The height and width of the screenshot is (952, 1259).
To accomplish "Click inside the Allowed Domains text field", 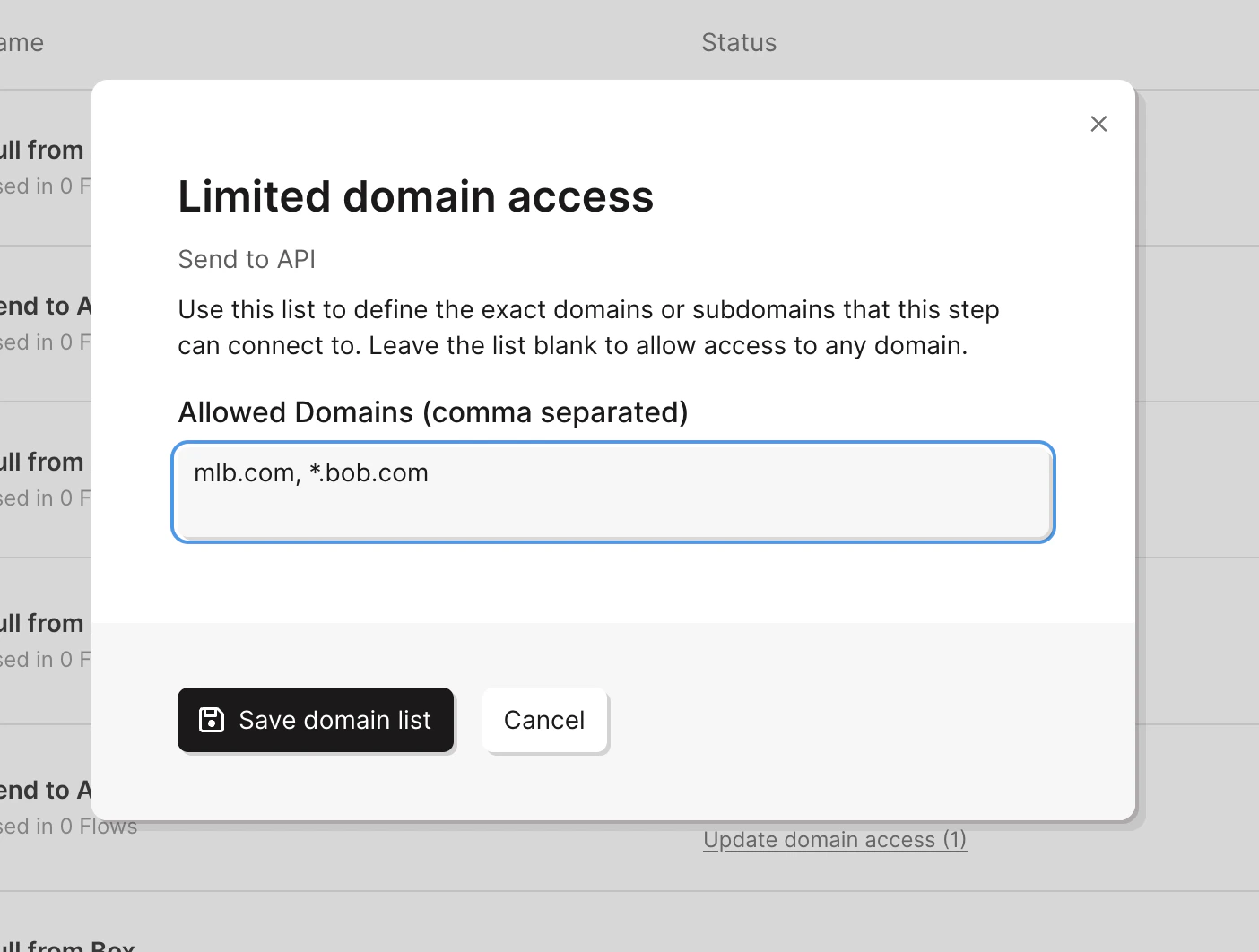I will point(612,492).
